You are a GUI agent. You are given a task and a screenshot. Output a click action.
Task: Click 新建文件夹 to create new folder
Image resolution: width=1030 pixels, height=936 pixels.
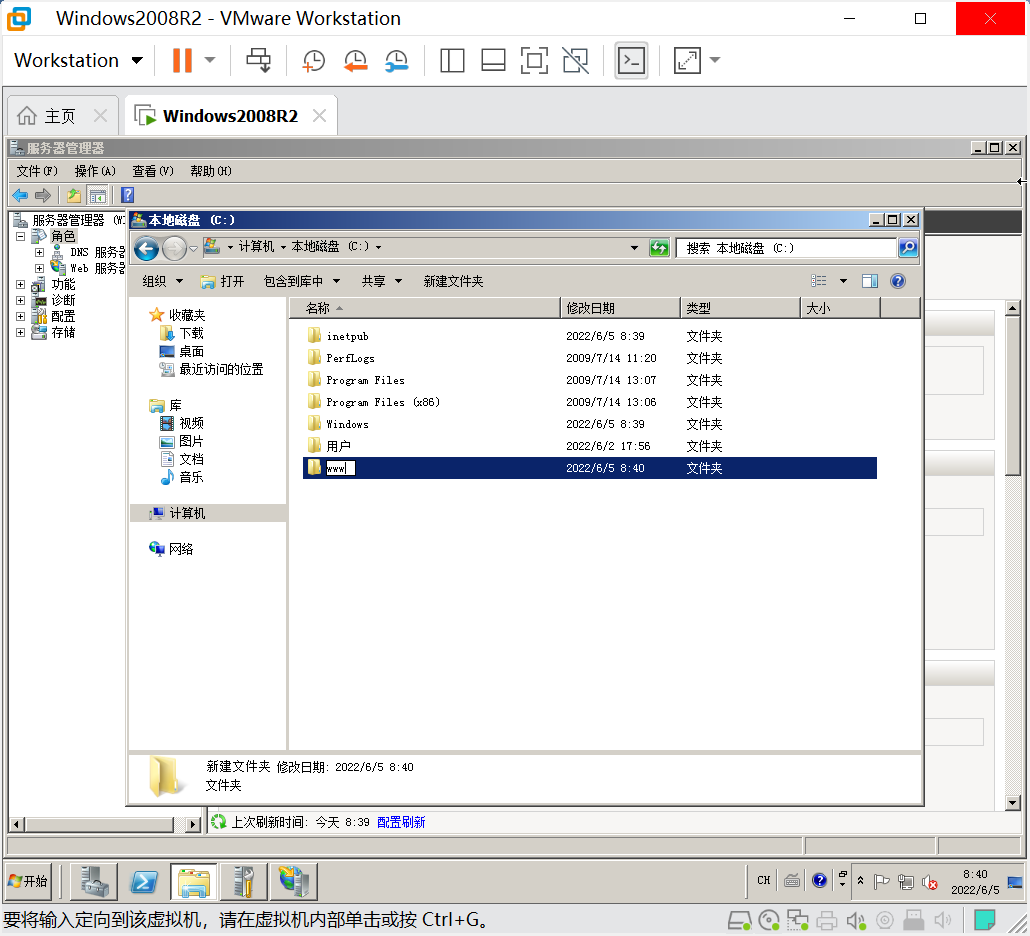(x=453, y=281)
